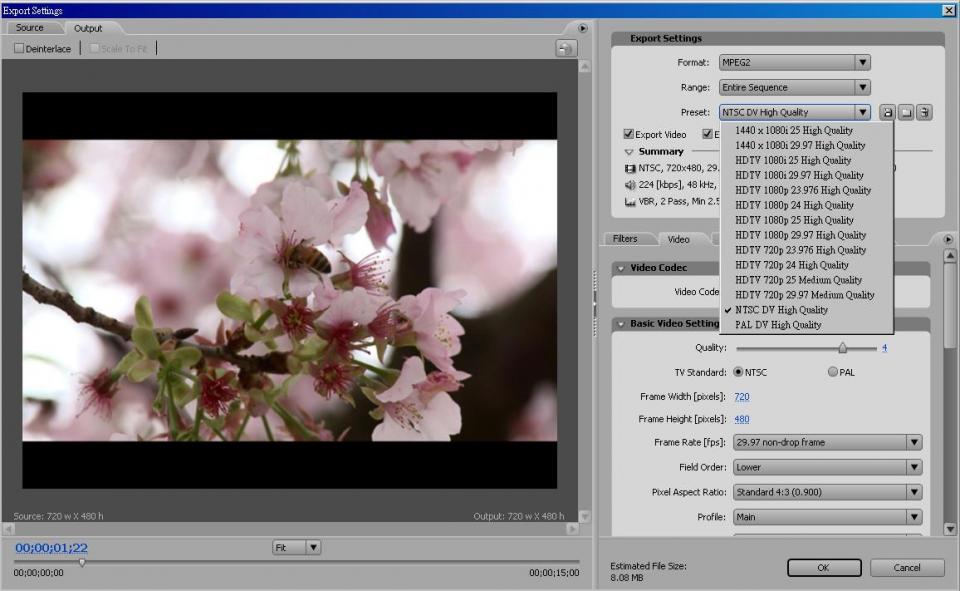The width and height of the screenshot is (960, 591).
Task: Switch to the Source tab
Action: (30, 28)
